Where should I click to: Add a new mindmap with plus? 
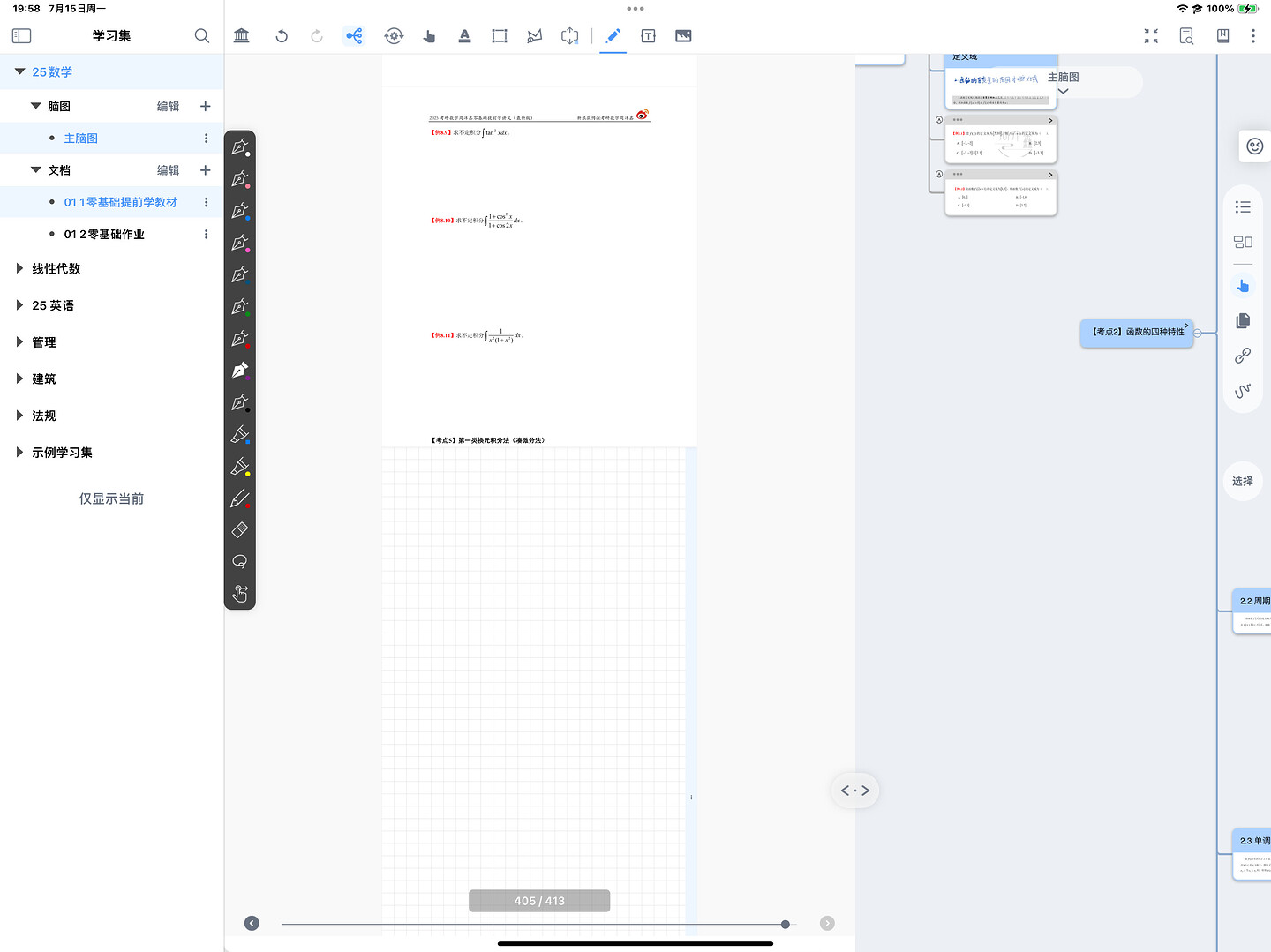pos(206,106)
